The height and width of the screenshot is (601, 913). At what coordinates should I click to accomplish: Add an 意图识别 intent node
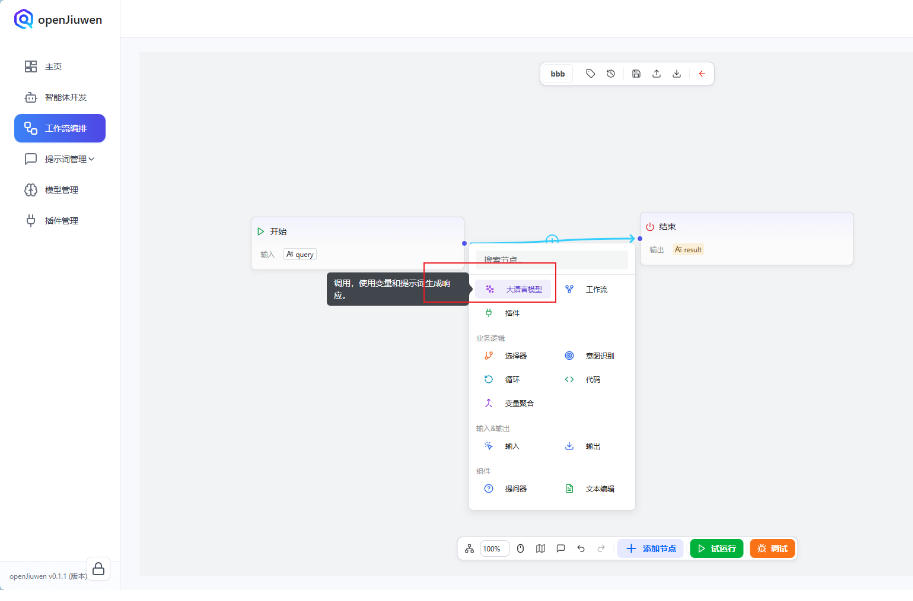click(590, 356)
